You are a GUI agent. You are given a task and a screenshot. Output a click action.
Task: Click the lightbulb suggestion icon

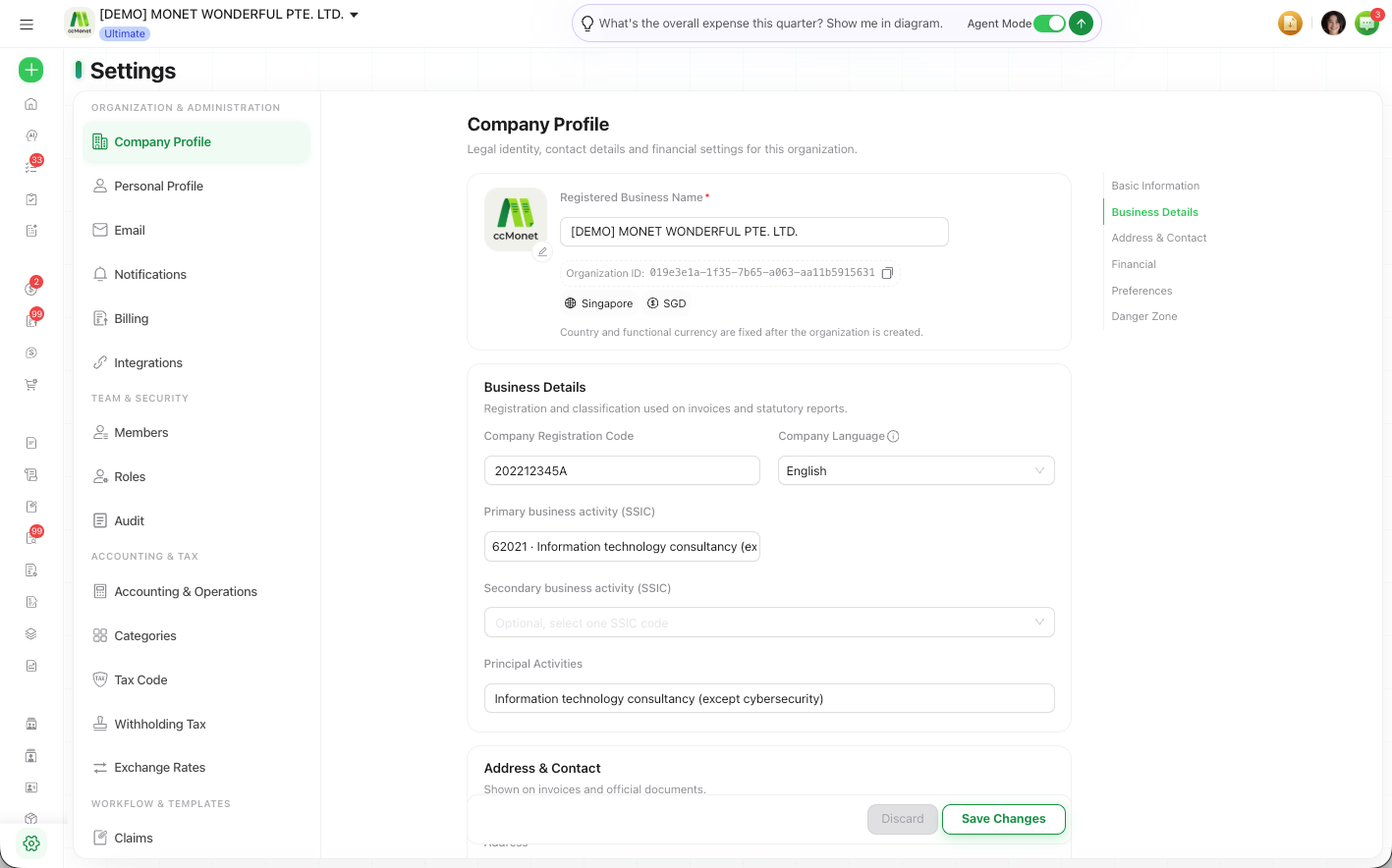click(x=587, y=24)
